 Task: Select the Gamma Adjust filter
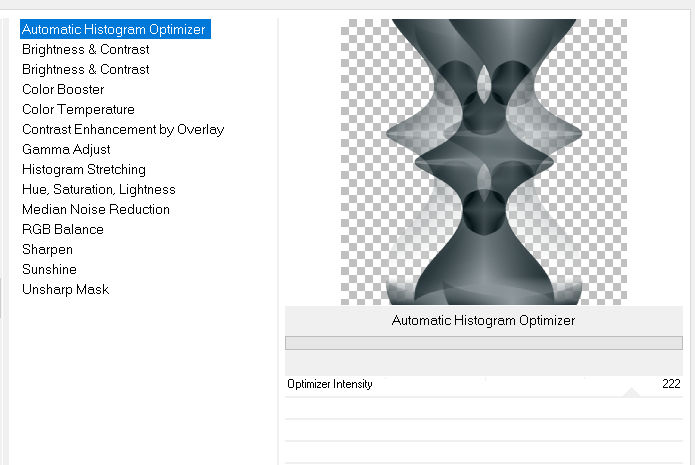pos(66,149)
